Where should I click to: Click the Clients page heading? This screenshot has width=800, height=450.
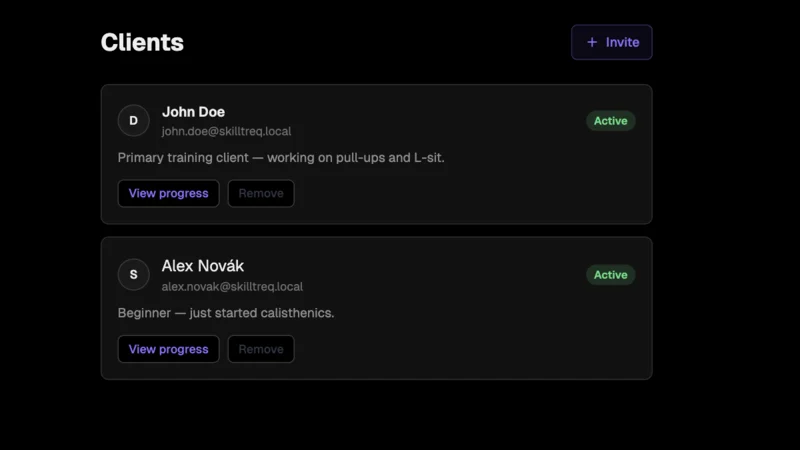pyautogui.click(x=142, y=42)
